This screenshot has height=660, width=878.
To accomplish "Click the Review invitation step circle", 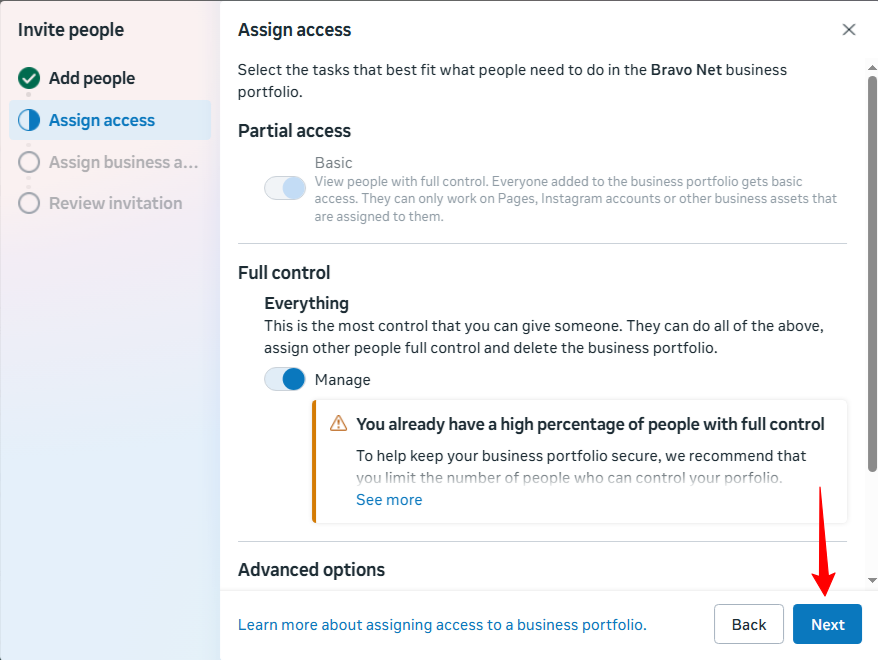I will [29, 203].
